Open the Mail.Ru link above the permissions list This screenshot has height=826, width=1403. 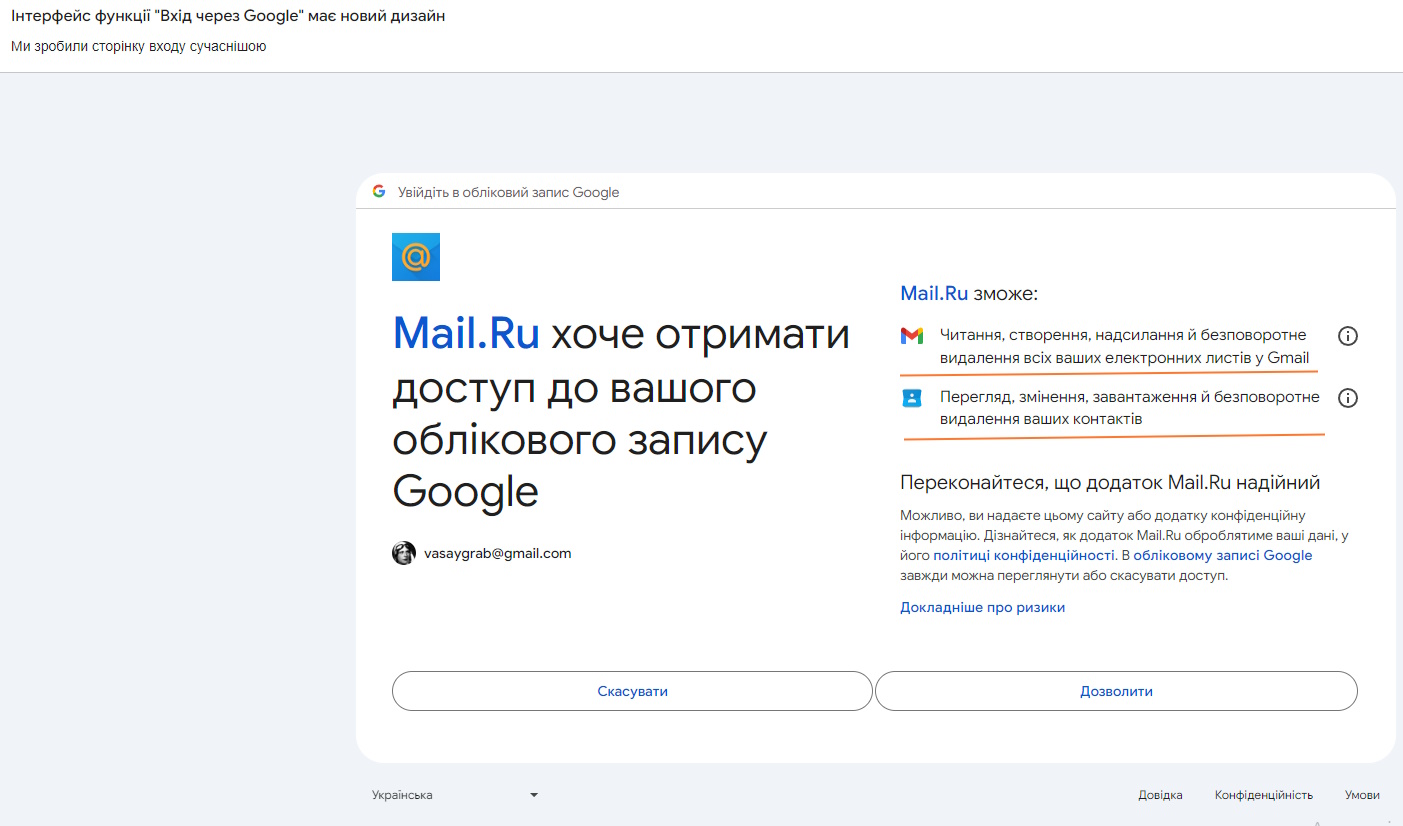[x=934, y=294]
